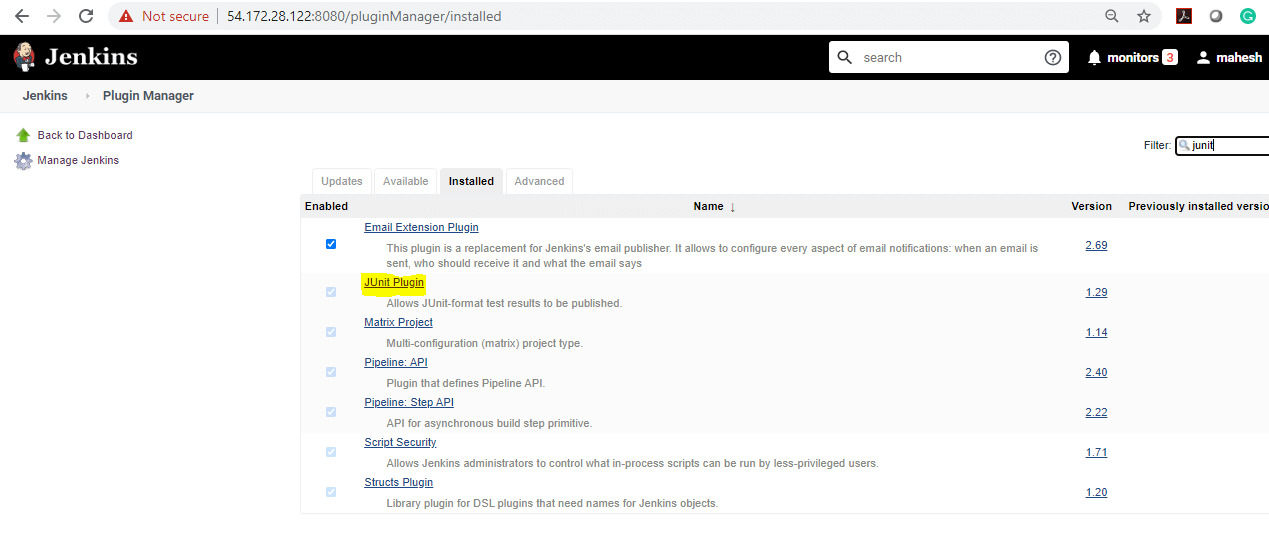1269x553 pixels.
Task: Click the Script Security enabled checkbox
Action: 331,452
